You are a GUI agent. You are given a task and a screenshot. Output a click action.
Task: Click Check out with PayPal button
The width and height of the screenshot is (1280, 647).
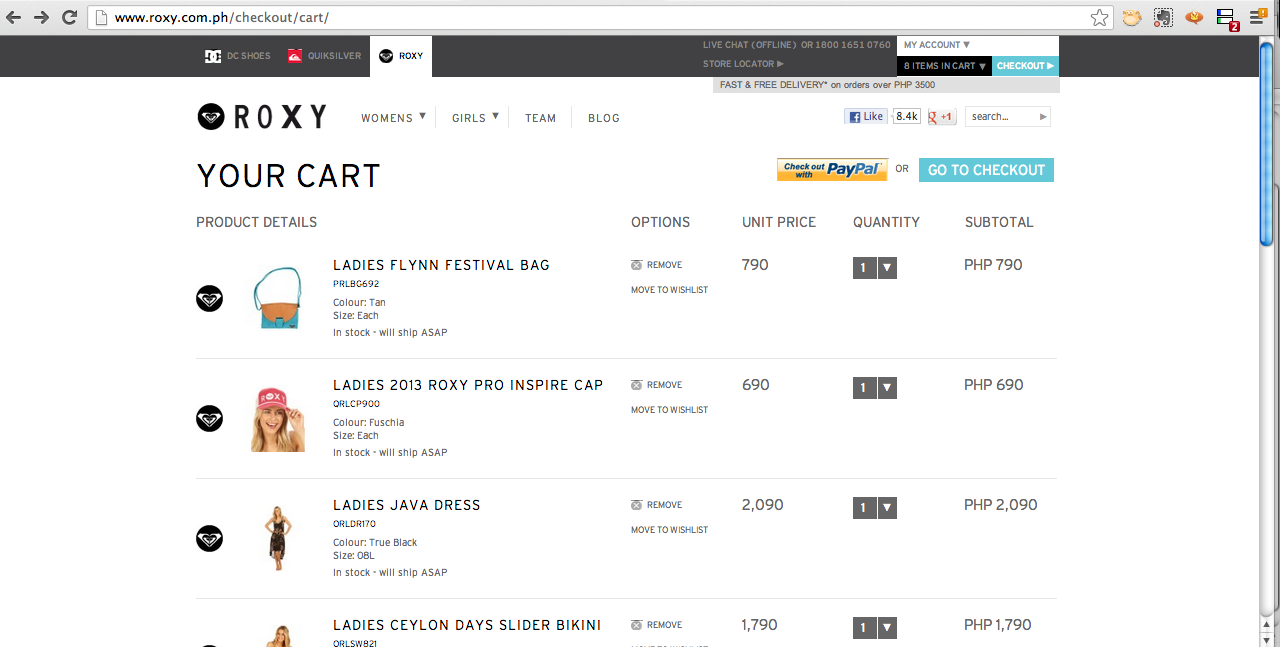(x=832, y=170)
